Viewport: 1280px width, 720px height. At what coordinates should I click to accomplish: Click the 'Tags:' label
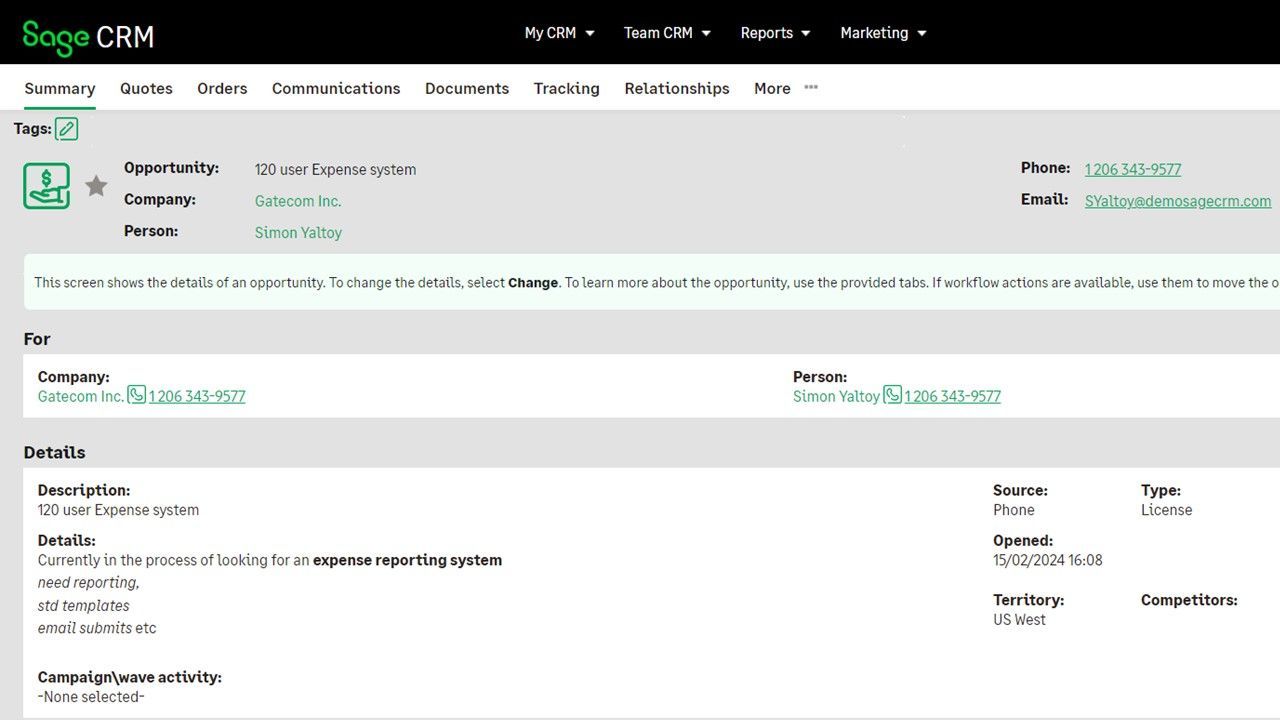33,129
